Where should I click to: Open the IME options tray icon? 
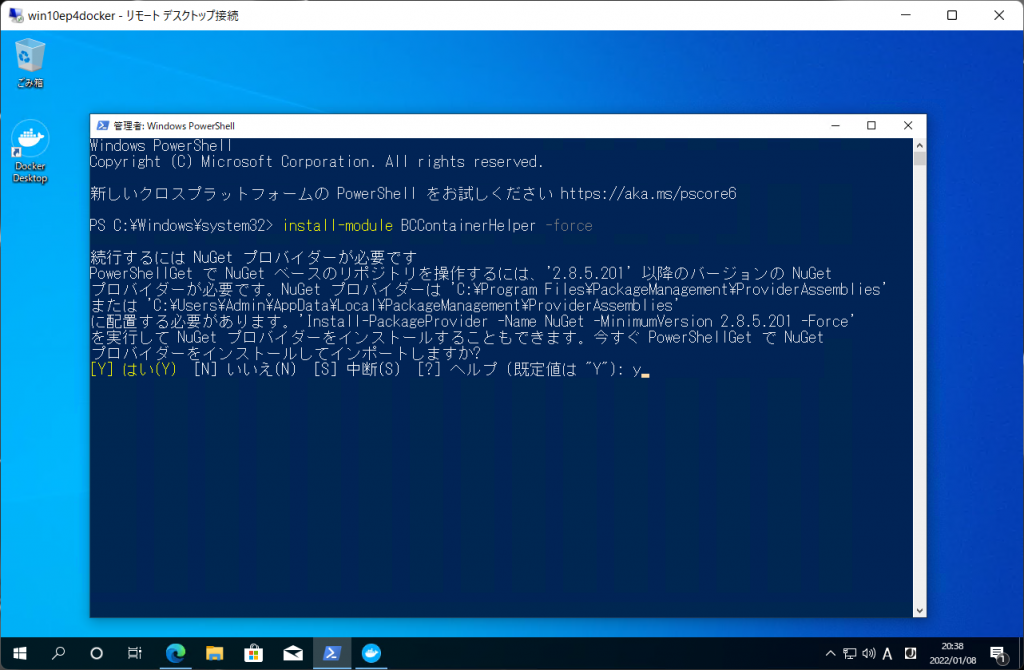[x=910, y=653]
